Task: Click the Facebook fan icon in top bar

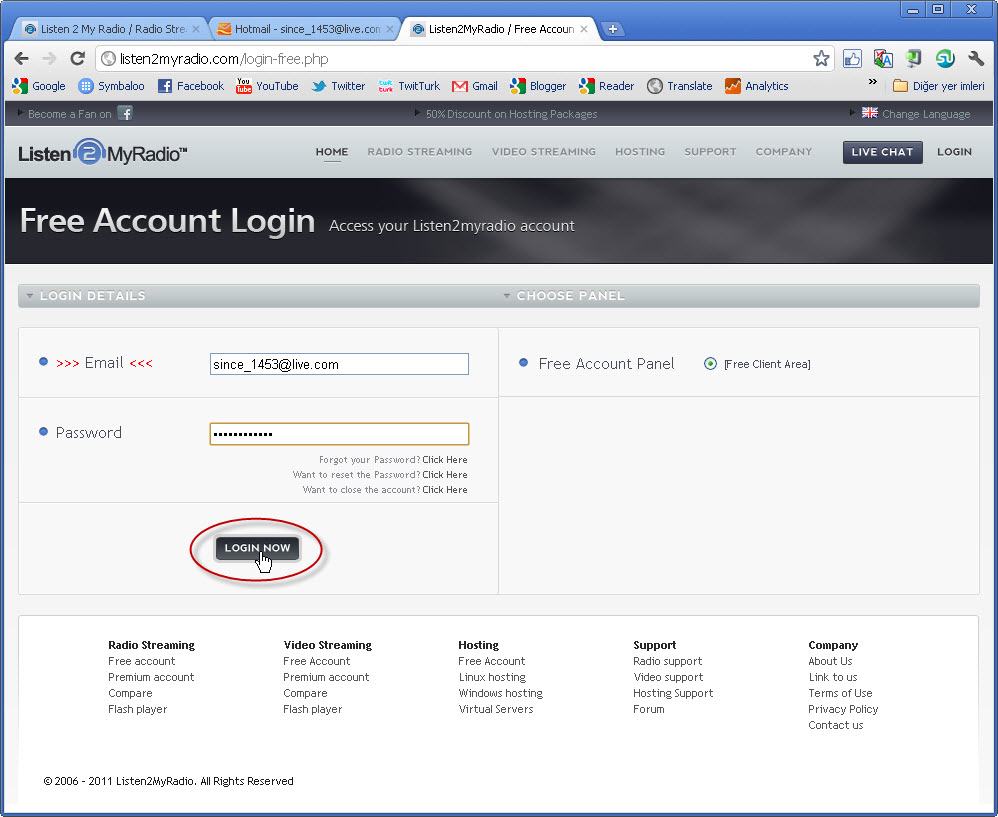Action: click(125, 113)
